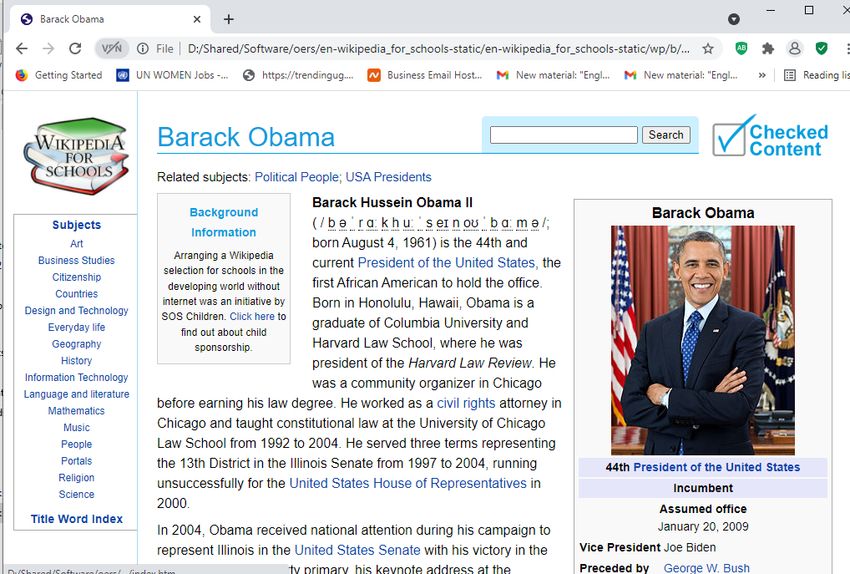Open Political People related subject
This screenshot has height=574, width=850.
[x=298, y=177]
